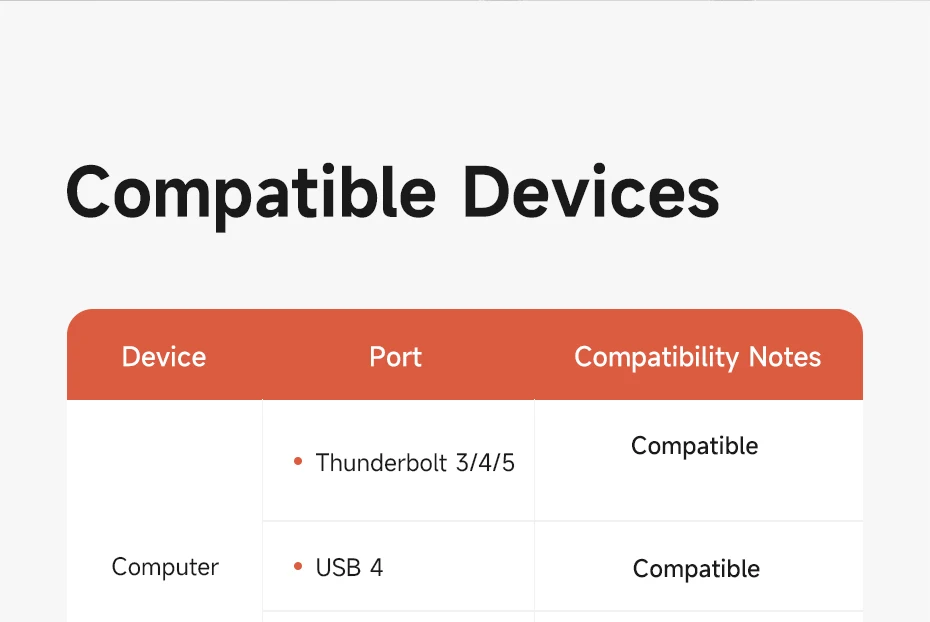Click the 3/4/5 version text
The height and width of the screenshot is (622, 930).
point(485,462)
